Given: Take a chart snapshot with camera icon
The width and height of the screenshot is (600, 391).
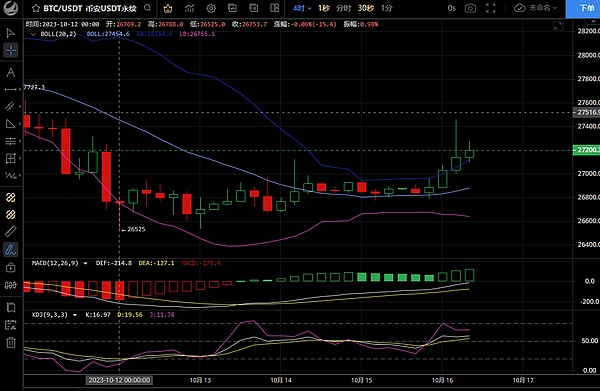Looking at the screenshot, I should [470, 8].
